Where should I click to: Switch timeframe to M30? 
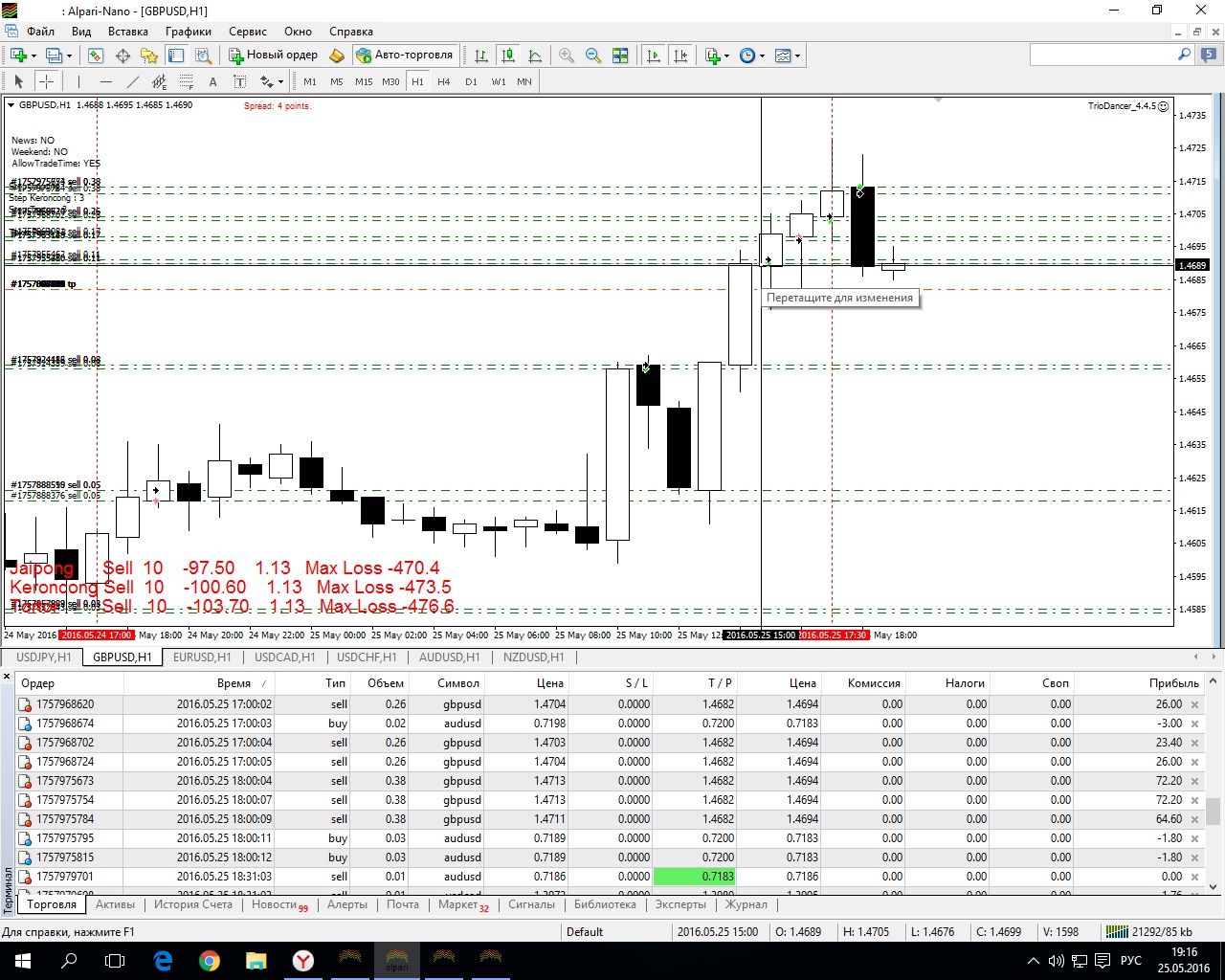(x=390, y=81)
